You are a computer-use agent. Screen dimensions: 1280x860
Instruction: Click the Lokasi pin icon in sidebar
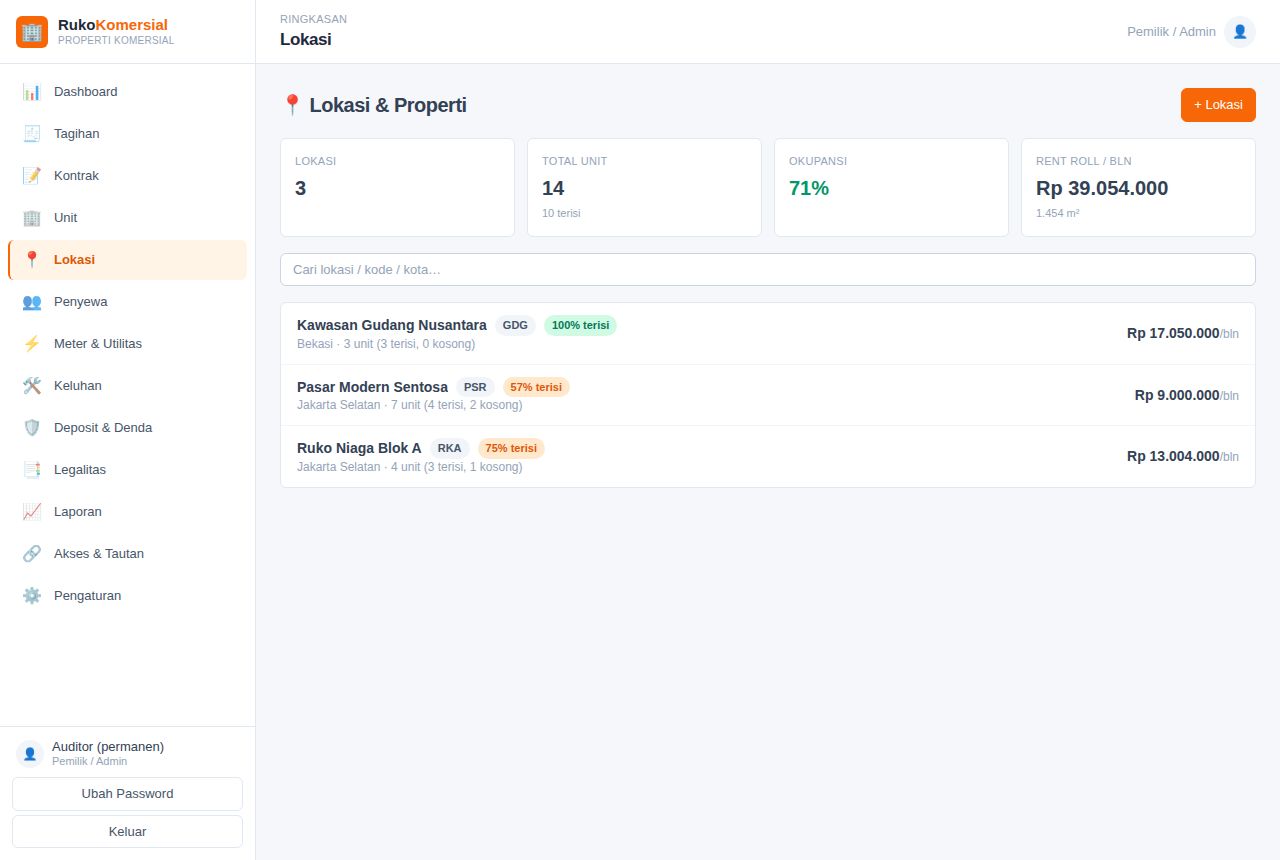(32, 260)
